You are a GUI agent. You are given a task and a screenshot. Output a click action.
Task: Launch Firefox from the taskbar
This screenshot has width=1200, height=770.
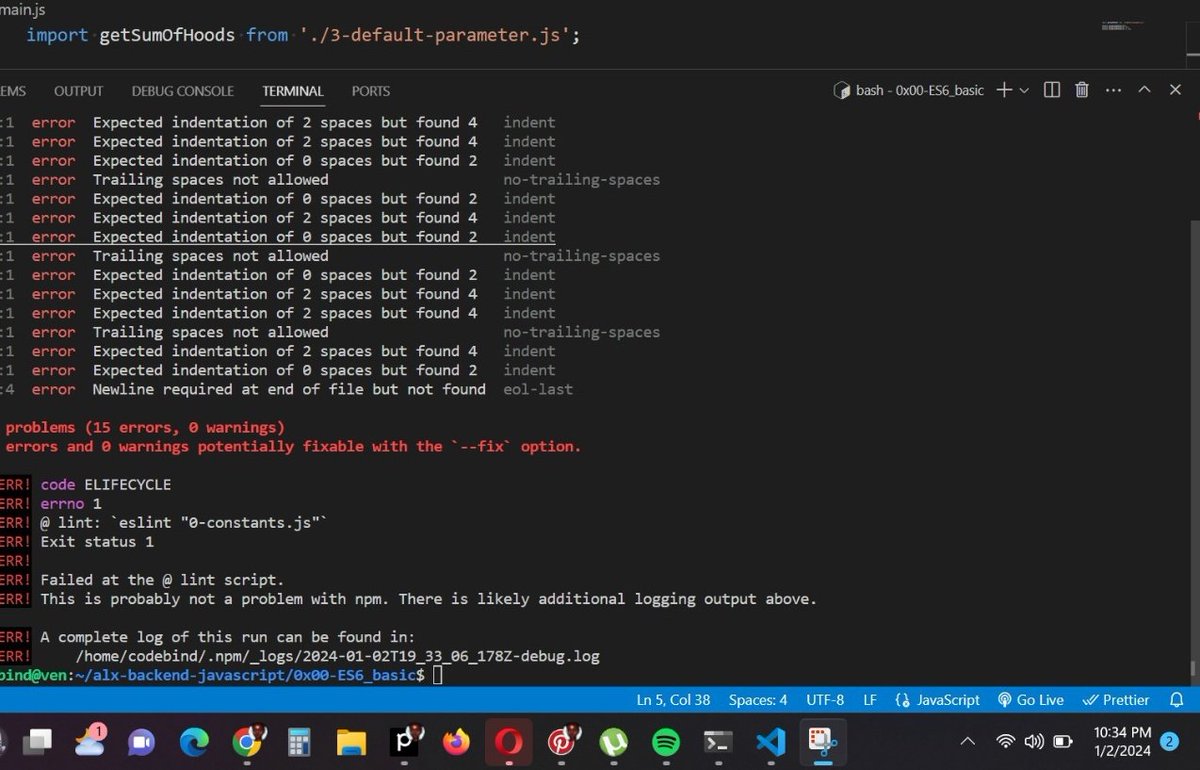click(457, 742)
